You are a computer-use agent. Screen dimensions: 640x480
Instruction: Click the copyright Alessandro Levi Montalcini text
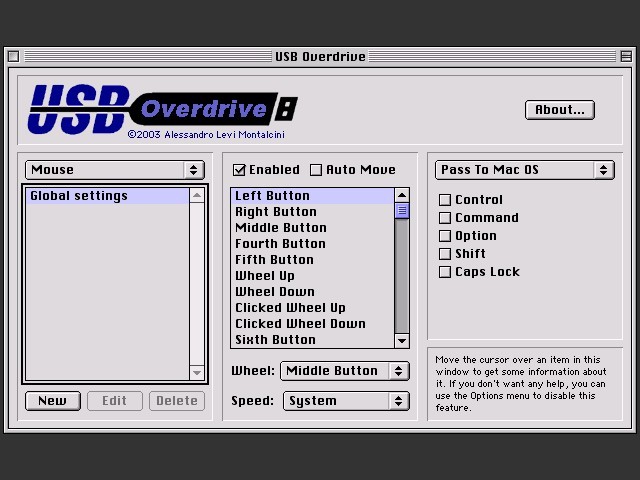pos(206,135)
